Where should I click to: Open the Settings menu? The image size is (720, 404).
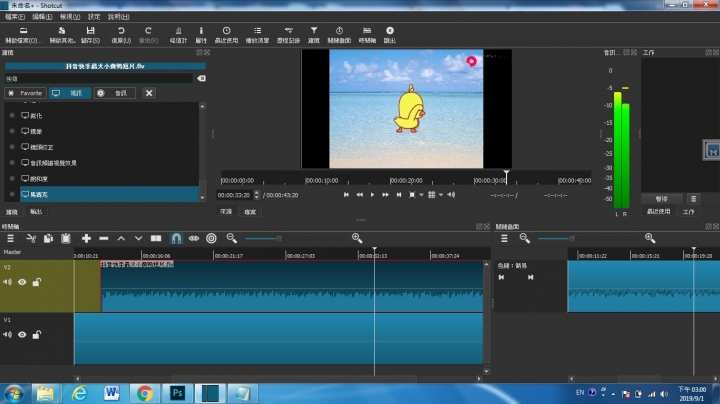tap(94, 17)
